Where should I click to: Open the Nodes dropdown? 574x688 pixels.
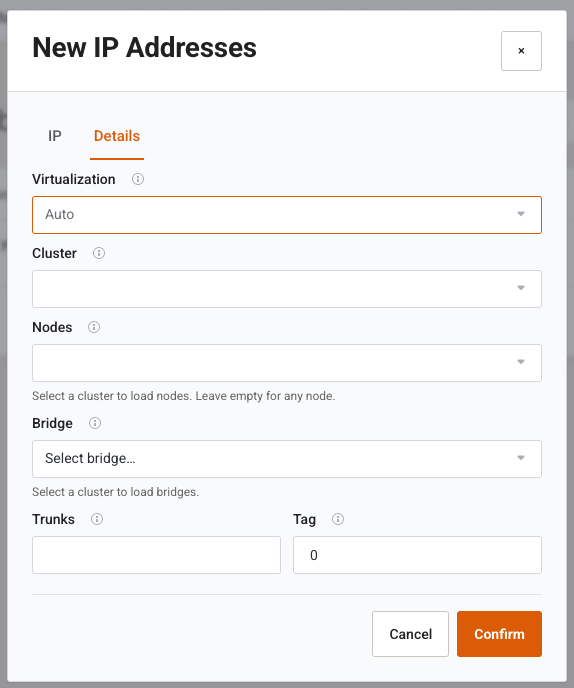287,363
